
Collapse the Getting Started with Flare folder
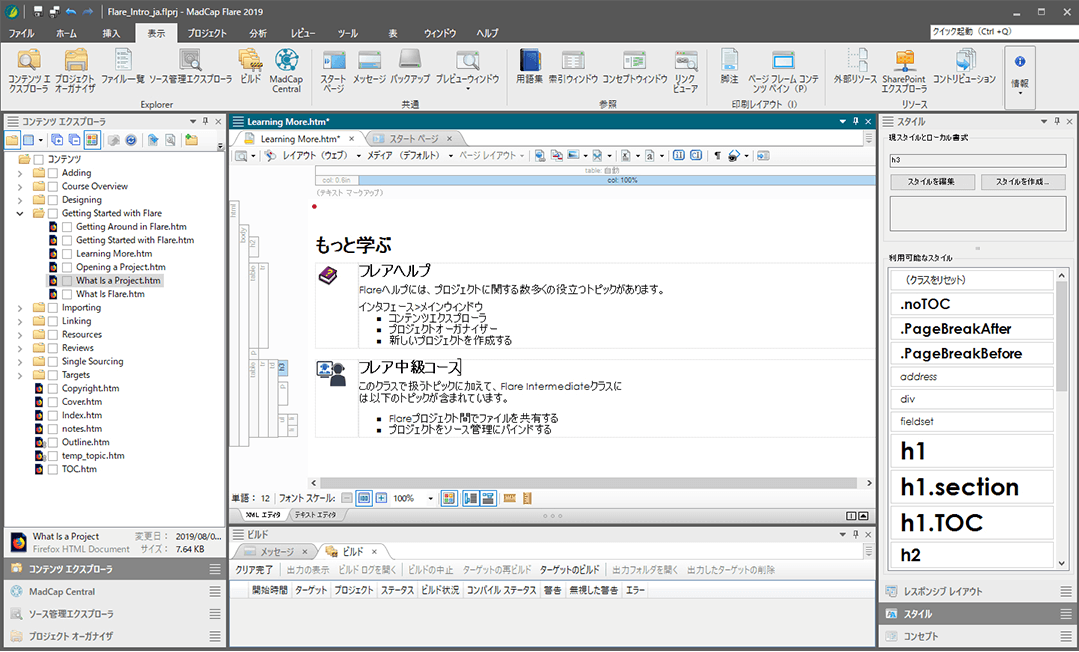click(x=20, y=213)
